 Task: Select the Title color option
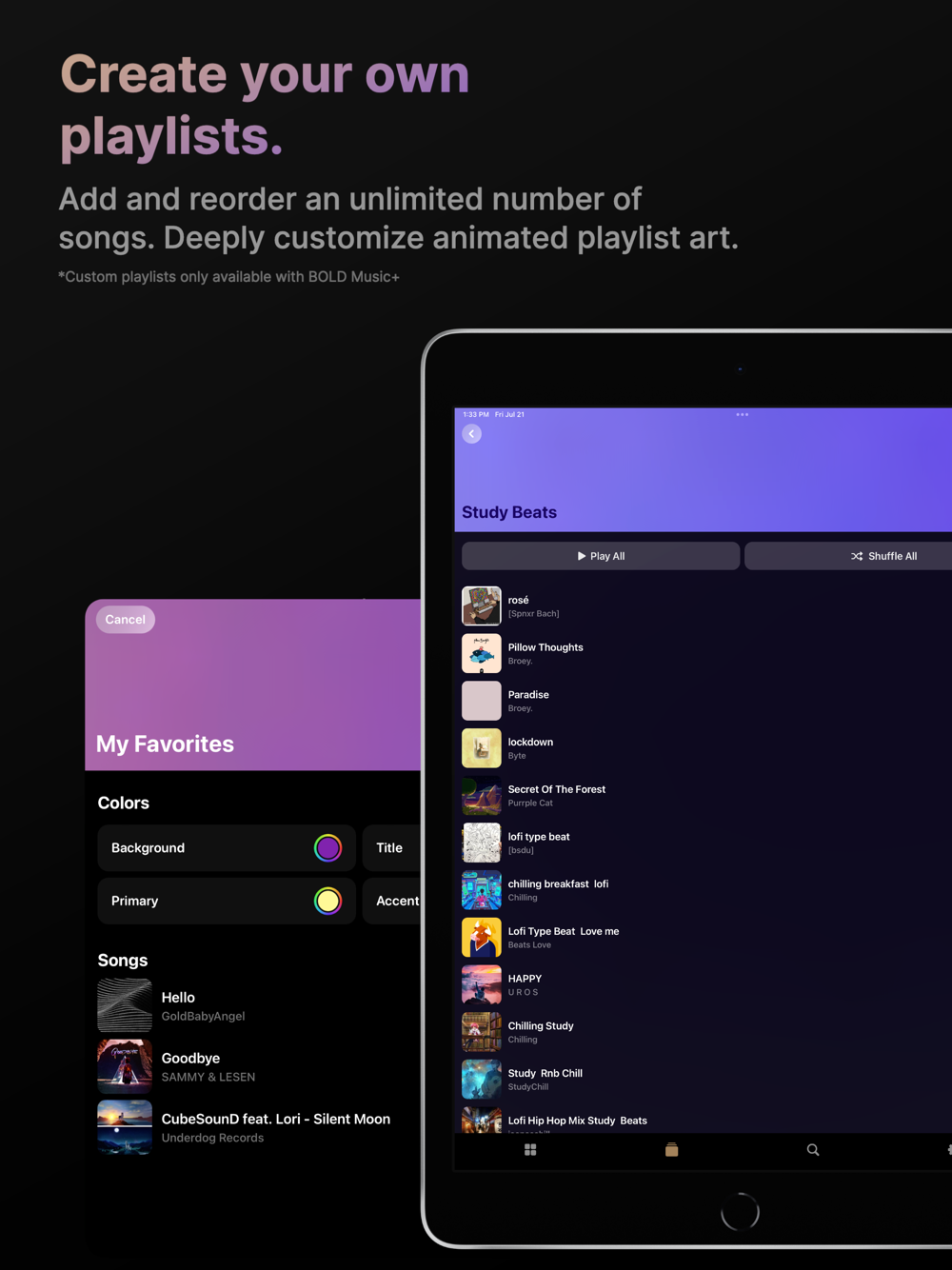tap(391, 848)
